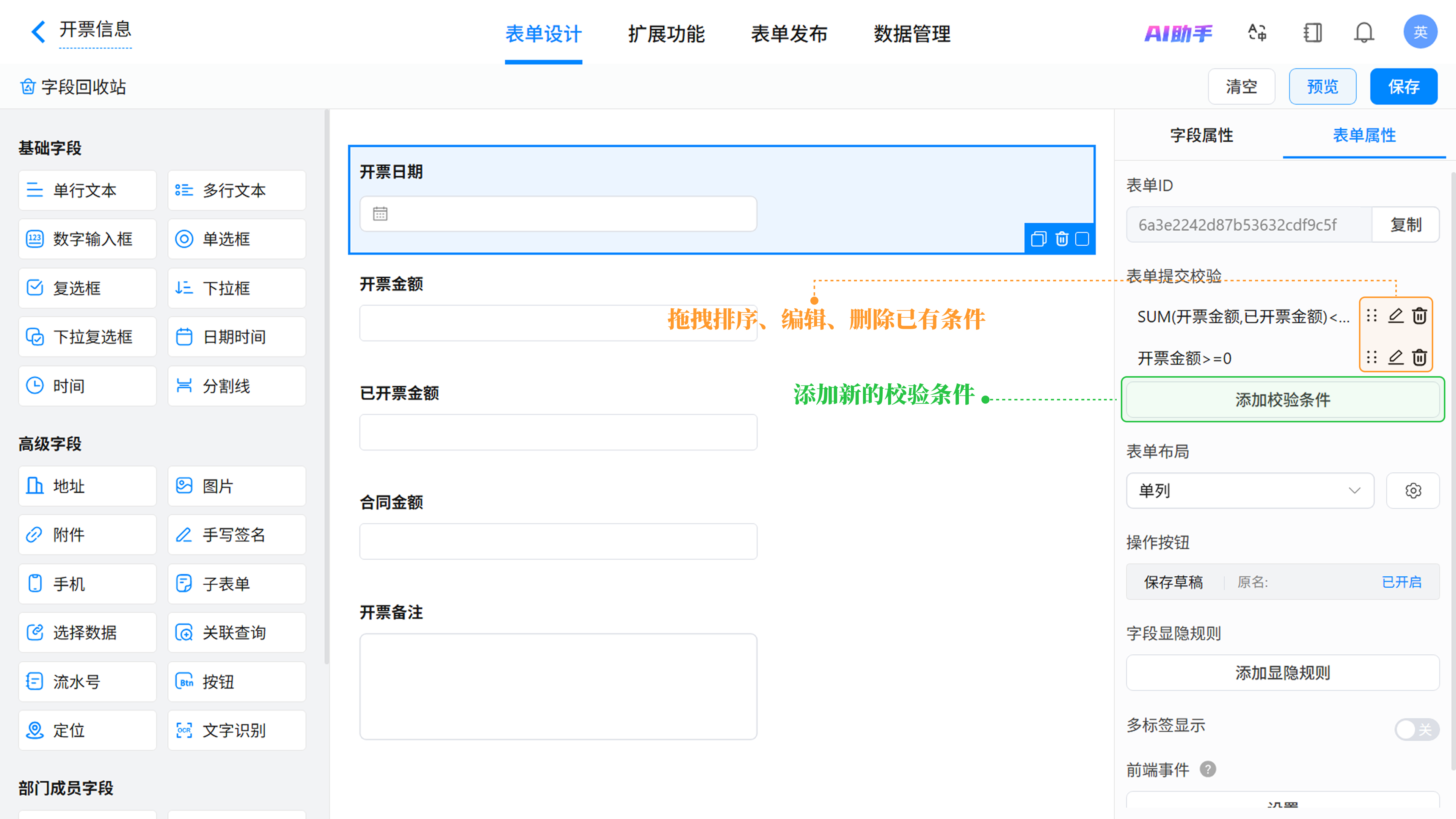Click 添加显隐规则 button
Image resolution: width=1456 pixels, height=819 pixels.
coord(1282,673)
